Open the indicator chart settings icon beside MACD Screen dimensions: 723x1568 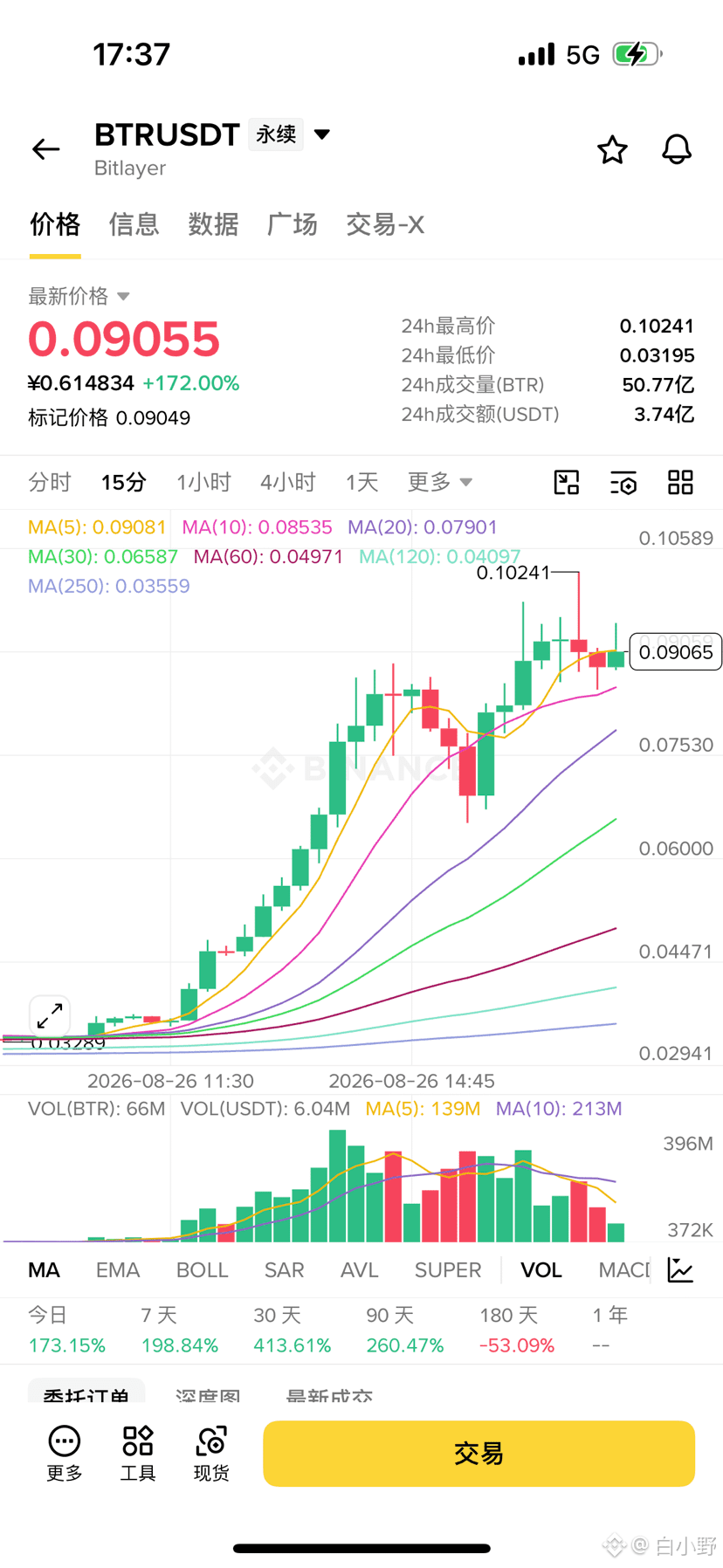[680, 1269]
